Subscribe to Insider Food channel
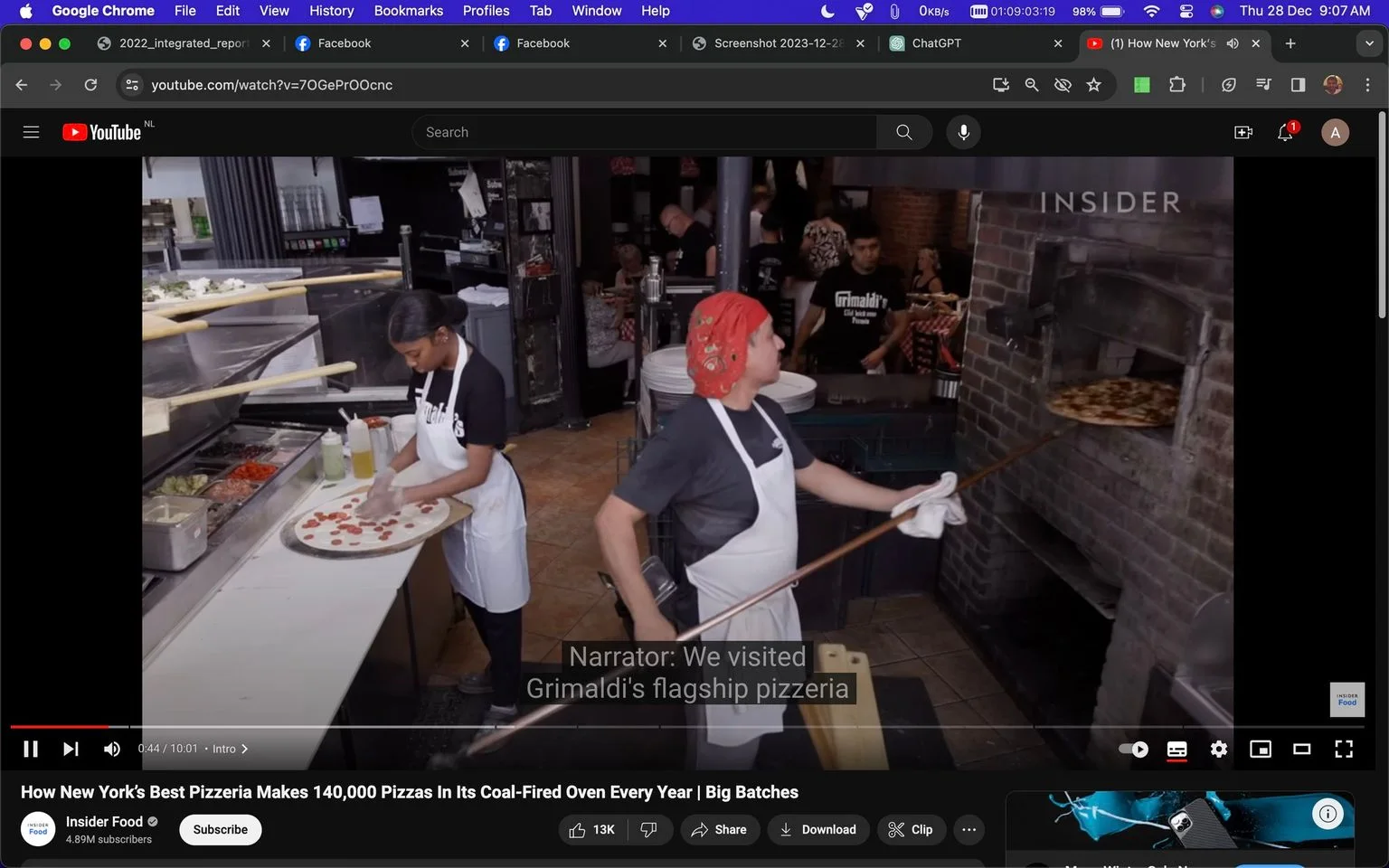This screenshot has height=868, width=1389. pyautogui.click(x=221, y=829)
